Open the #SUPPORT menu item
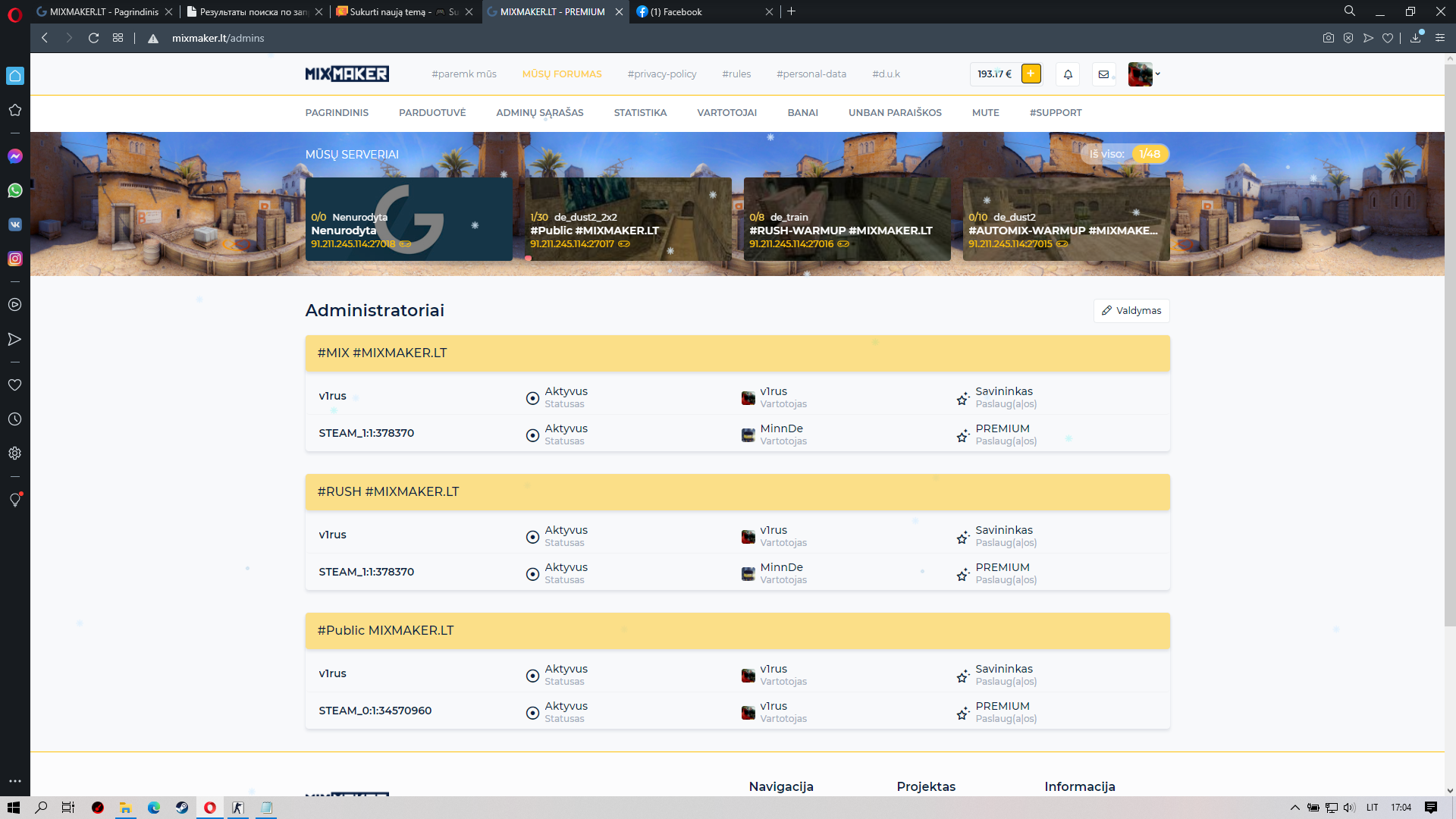Viewport: 1456px width, 819px height. pos(1056,113)
